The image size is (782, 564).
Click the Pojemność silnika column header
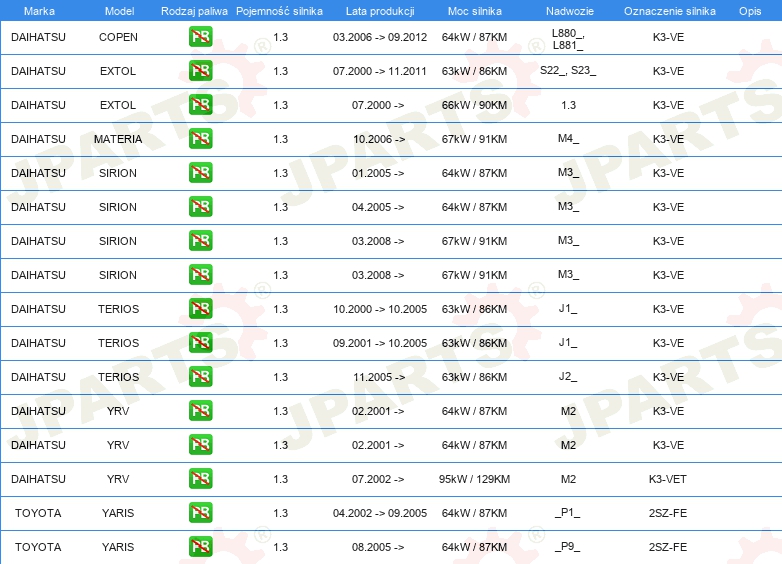(279, 11)
